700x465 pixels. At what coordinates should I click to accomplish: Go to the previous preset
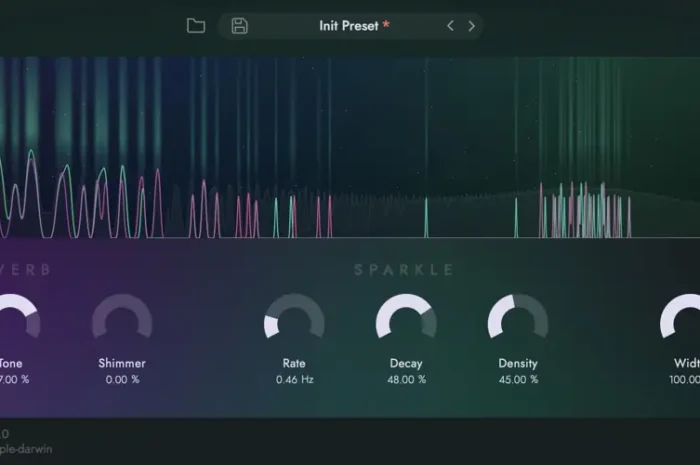pos(450,26)
